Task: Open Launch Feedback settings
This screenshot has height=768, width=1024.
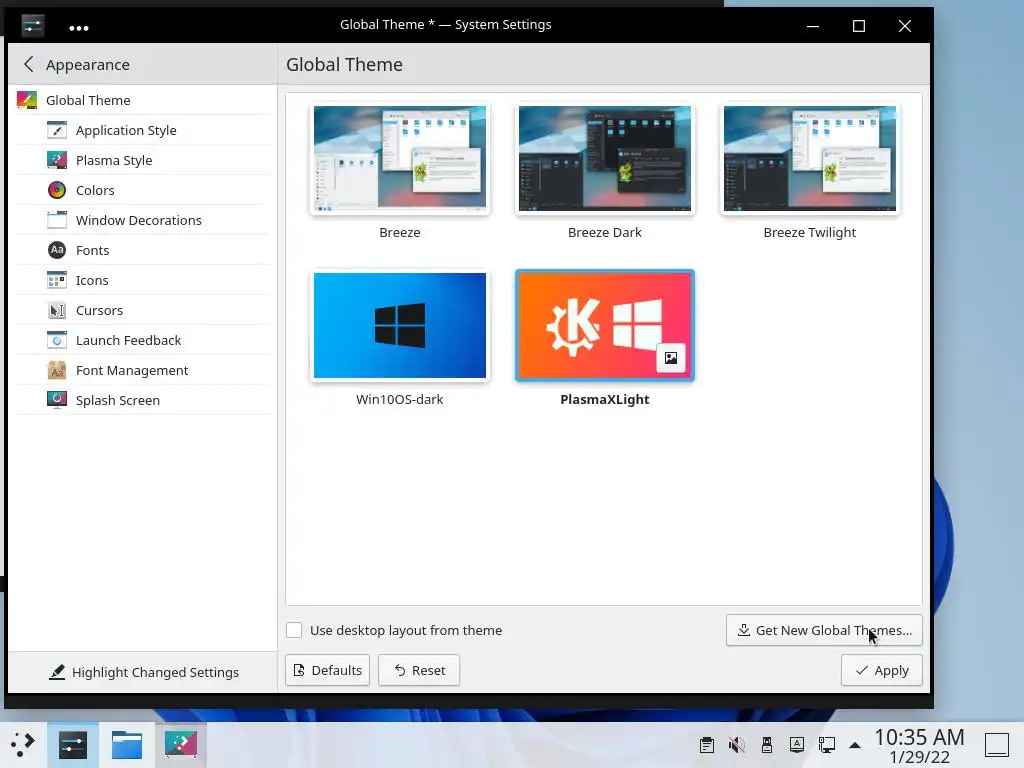Action: 142,340
